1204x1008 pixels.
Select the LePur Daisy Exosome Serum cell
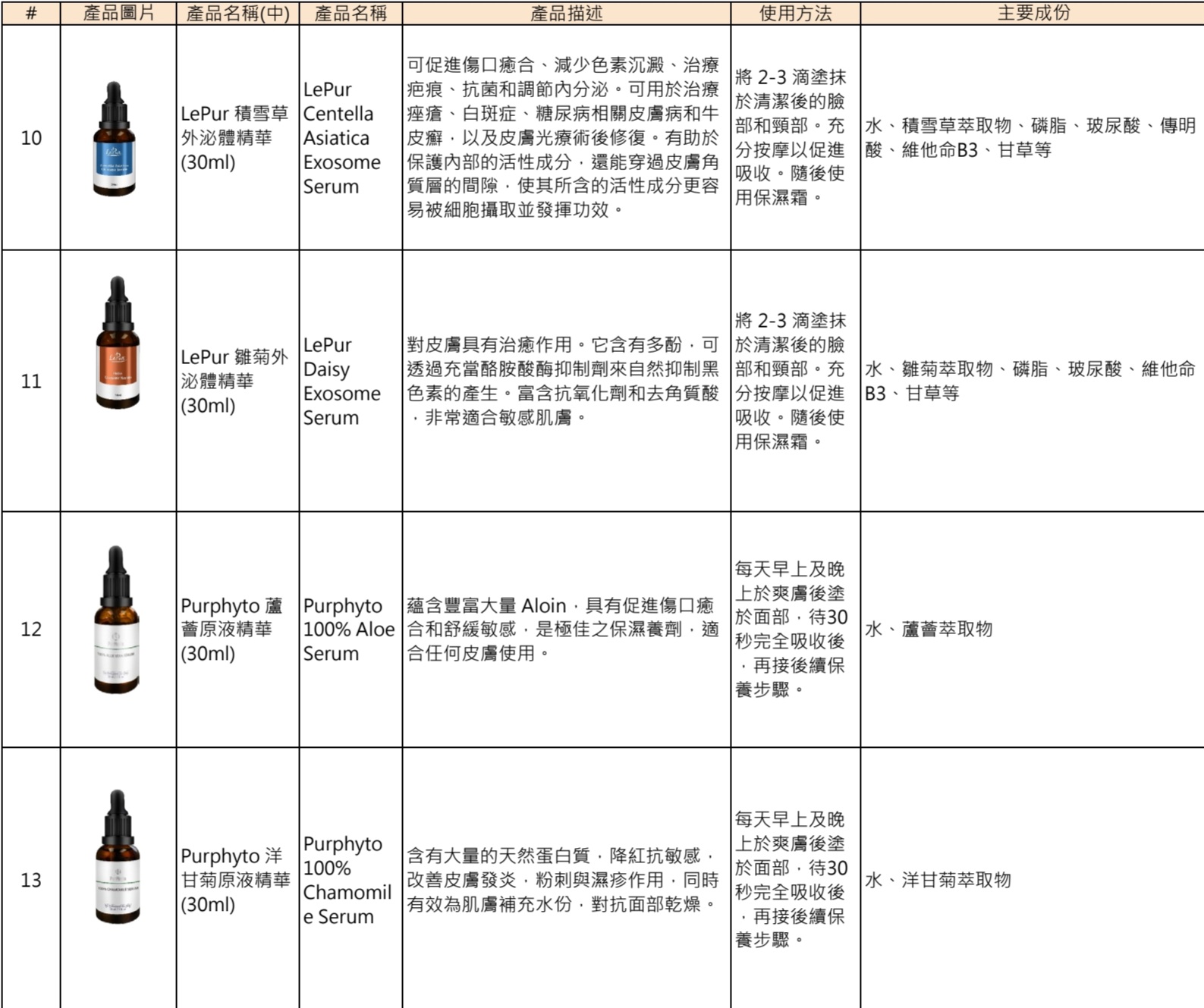(351, 381)
